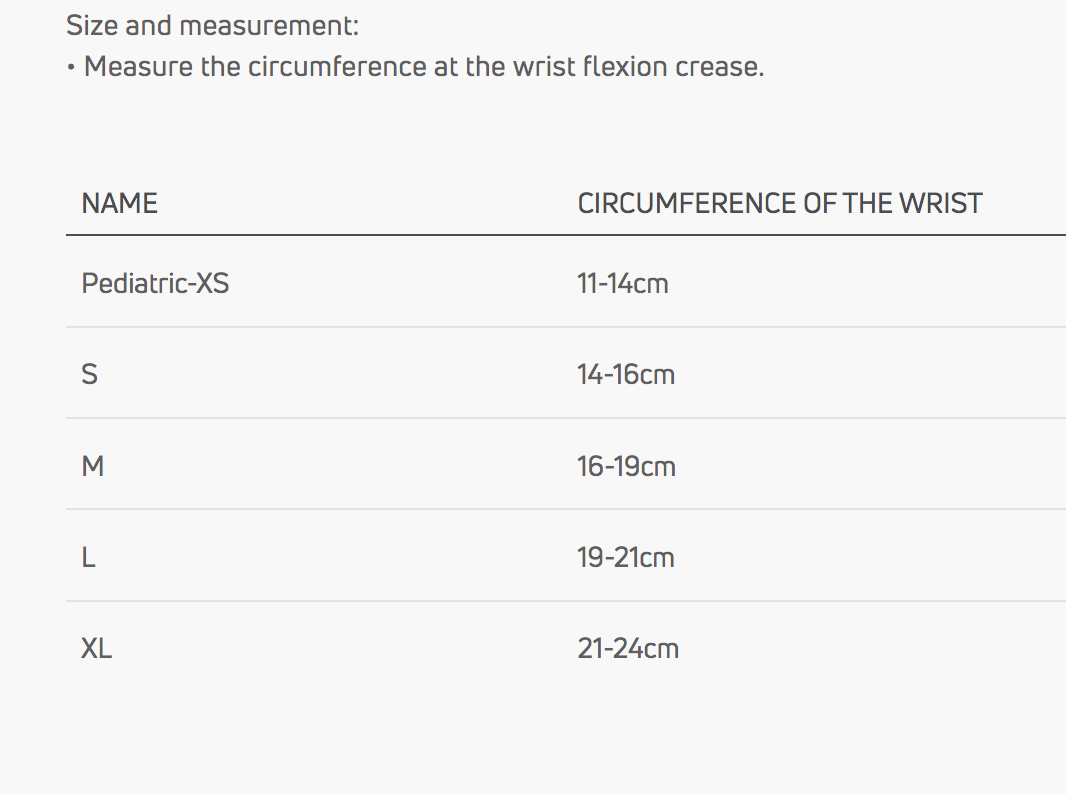
Task: Select the XL size name
Action: click(x=96, y=649)
